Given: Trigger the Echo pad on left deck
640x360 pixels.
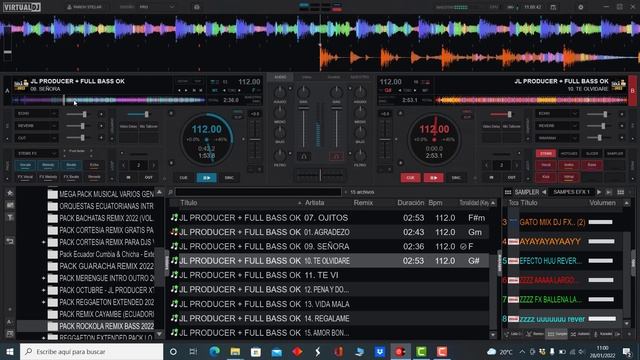Looking at the screenshot, I should 94,165.
